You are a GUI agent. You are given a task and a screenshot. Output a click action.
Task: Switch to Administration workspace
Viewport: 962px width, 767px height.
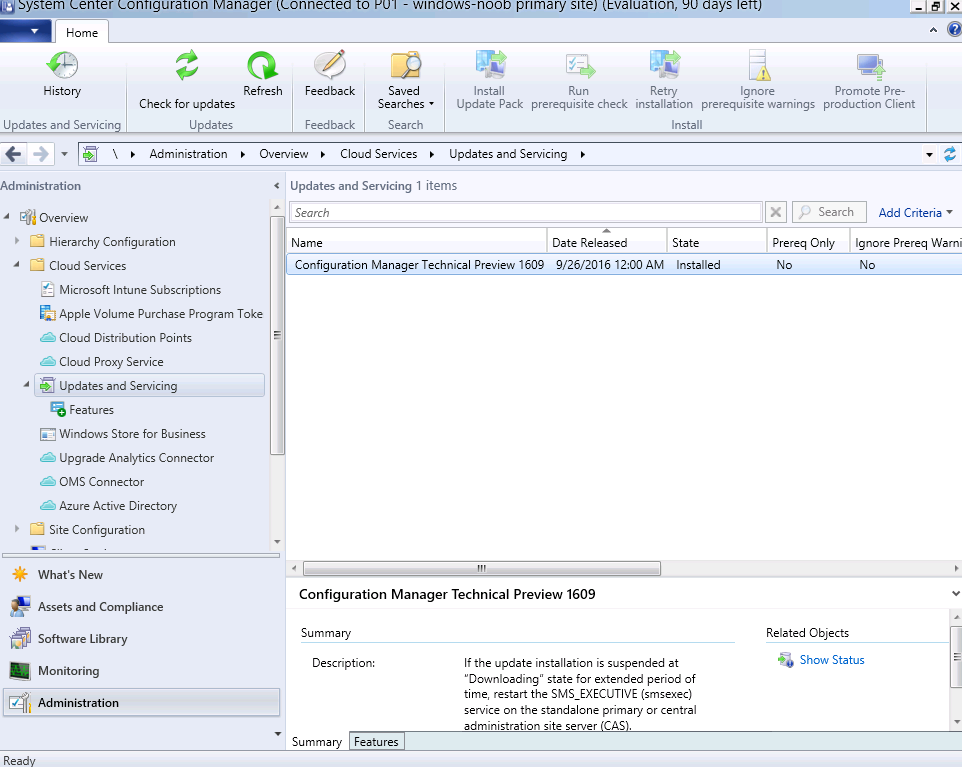click(141, 703)
